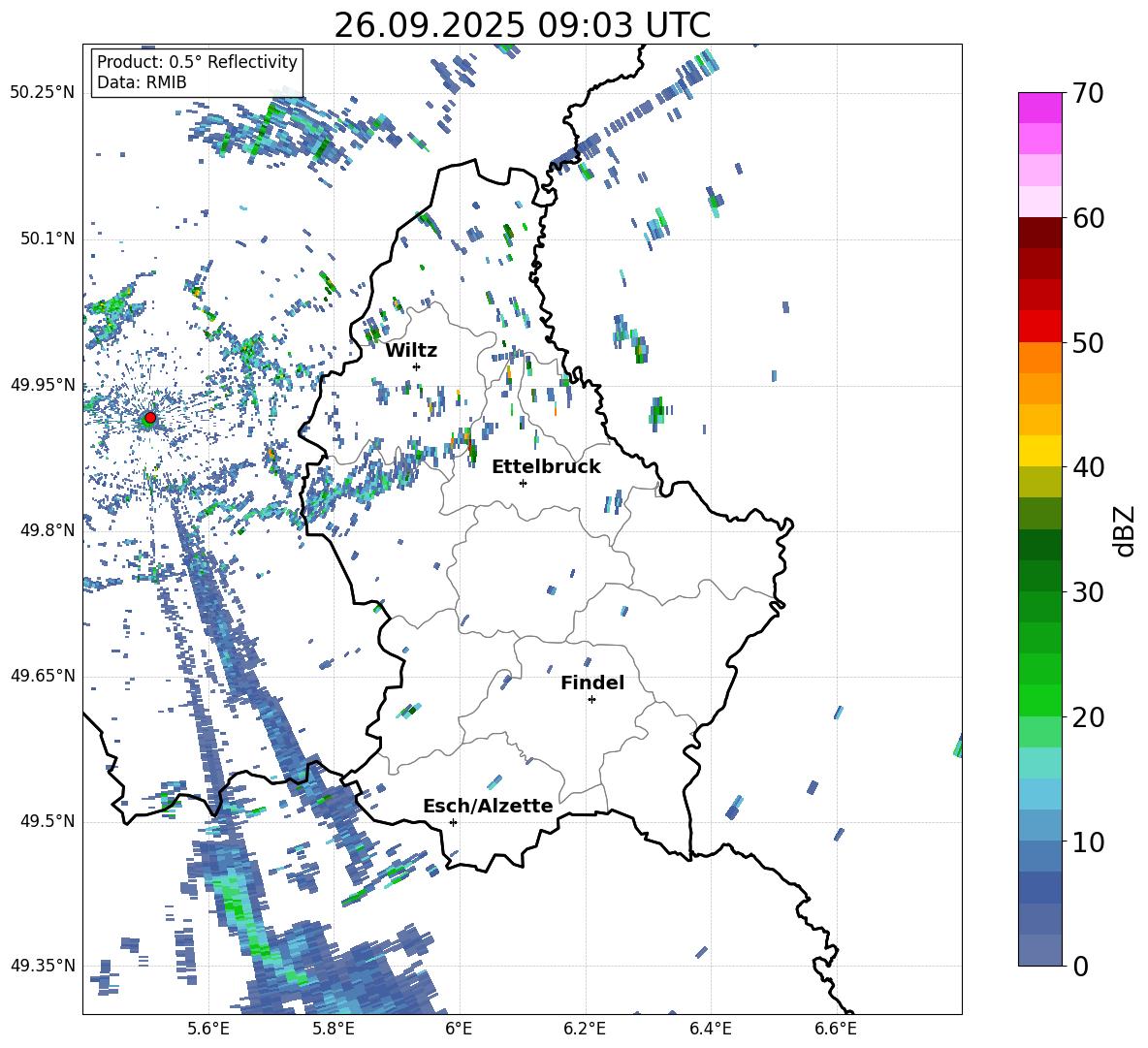This screenshot has height=1048, width=1148.
Task: Click the colorbar tick label 10
Action: pos(1088,842)
